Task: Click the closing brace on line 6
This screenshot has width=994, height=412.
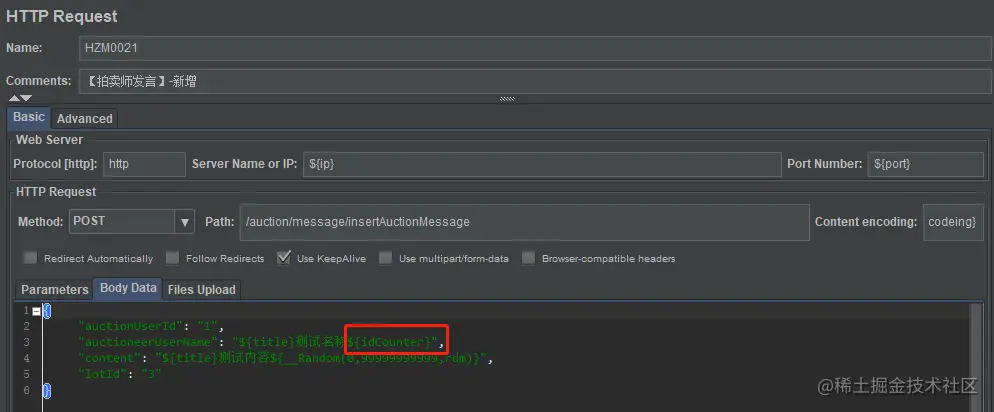Action: coord(47,390)
